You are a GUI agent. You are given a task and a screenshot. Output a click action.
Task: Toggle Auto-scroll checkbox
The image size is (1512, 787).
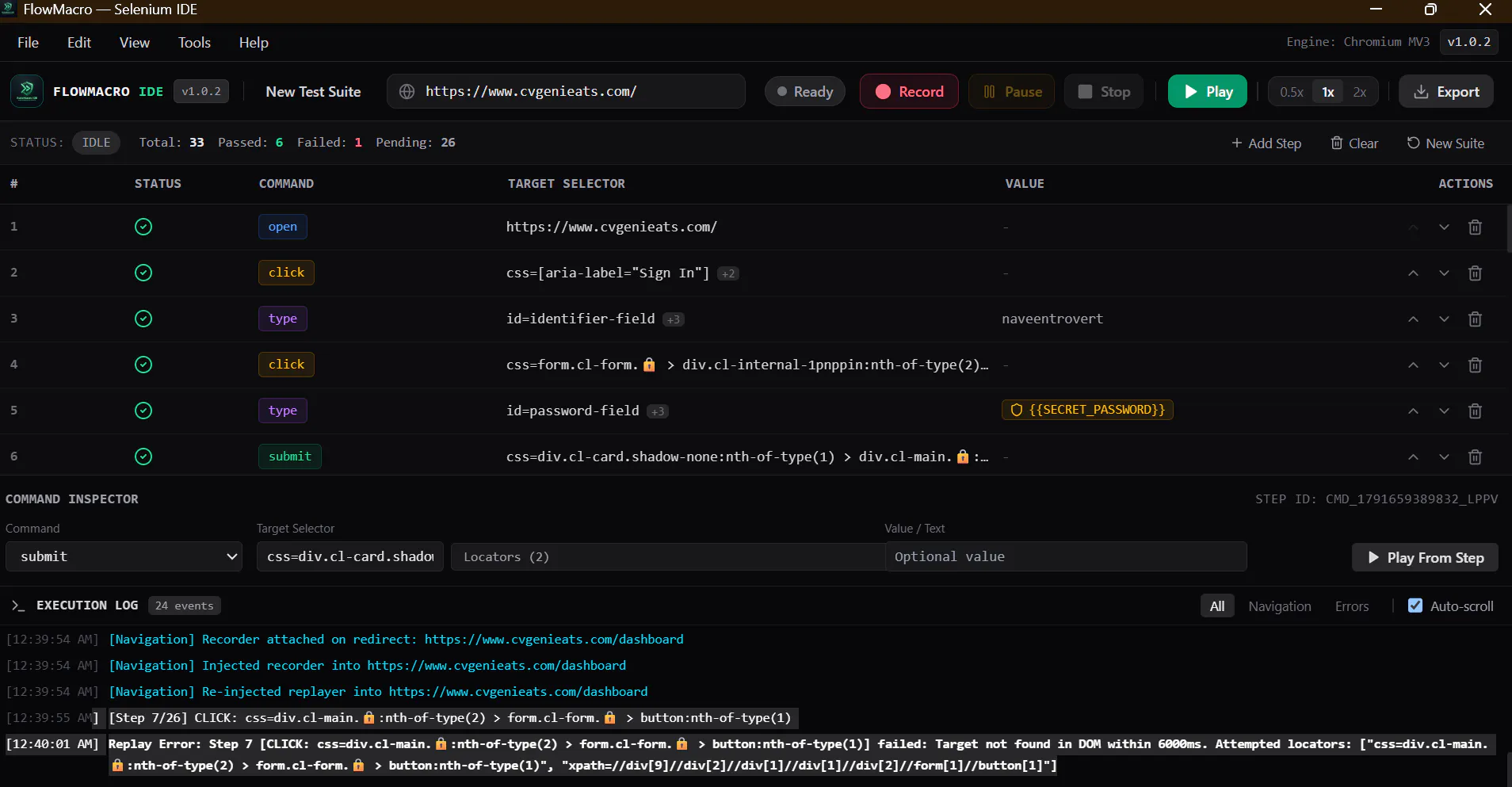click(x=1415, y=606)
